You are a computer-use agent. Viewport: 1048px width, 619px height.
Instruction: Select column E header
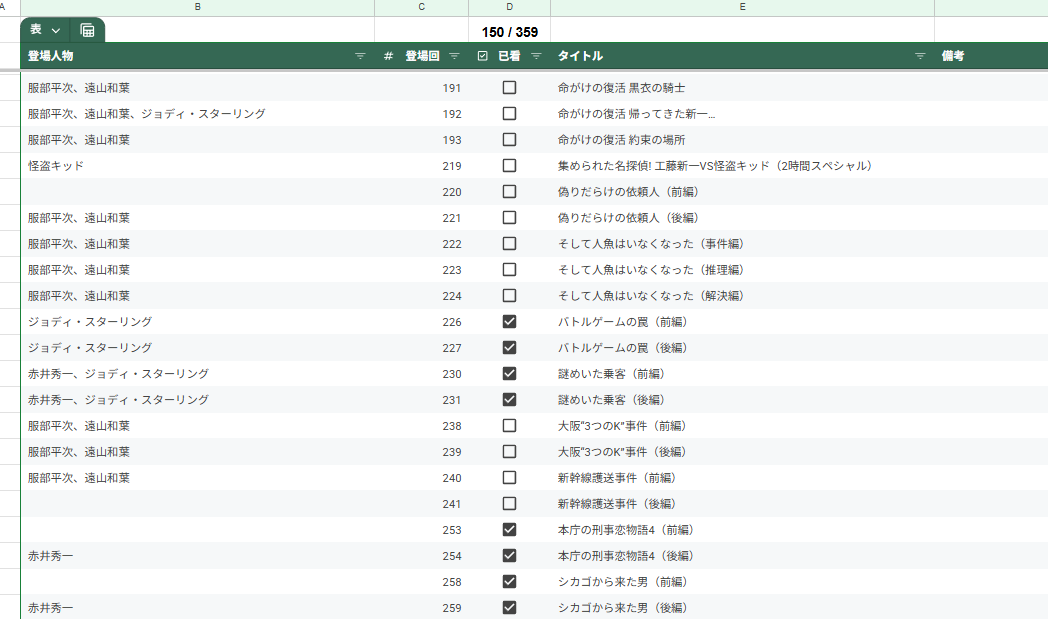click(742, 7)
